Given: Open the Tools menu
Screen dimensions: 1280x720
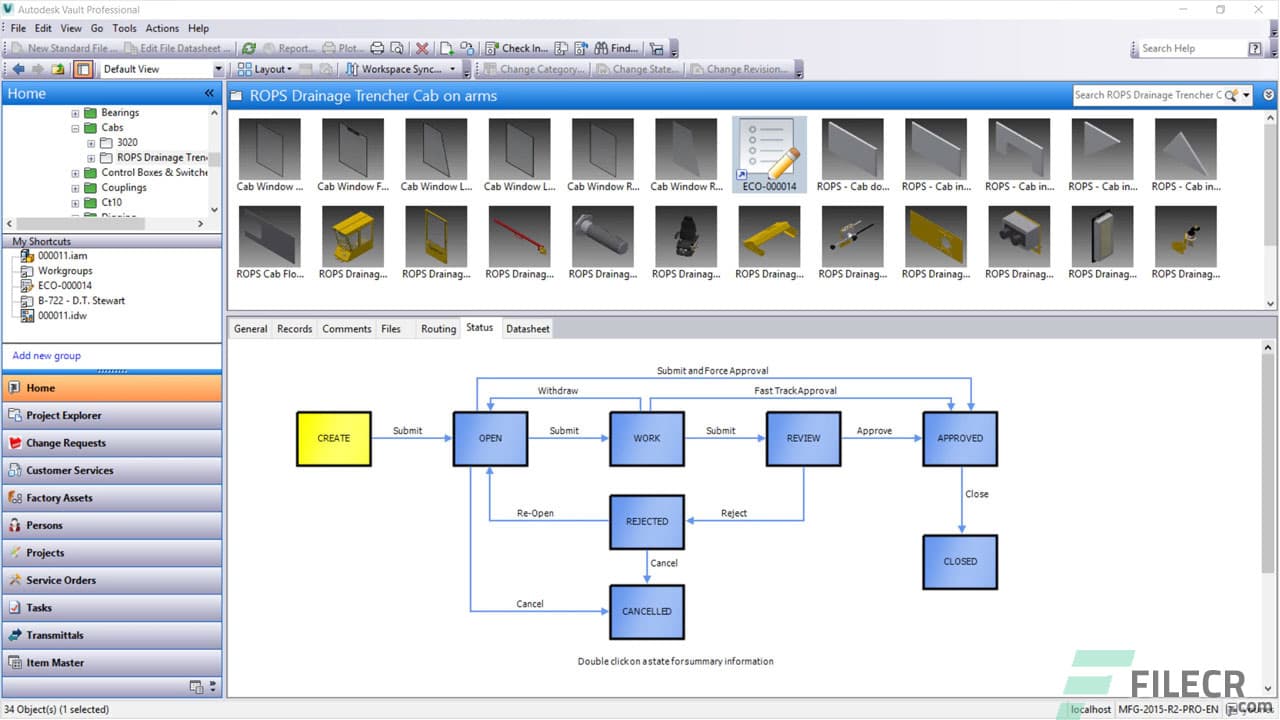Looking at the screenshot, I should (x=124, y=28).
